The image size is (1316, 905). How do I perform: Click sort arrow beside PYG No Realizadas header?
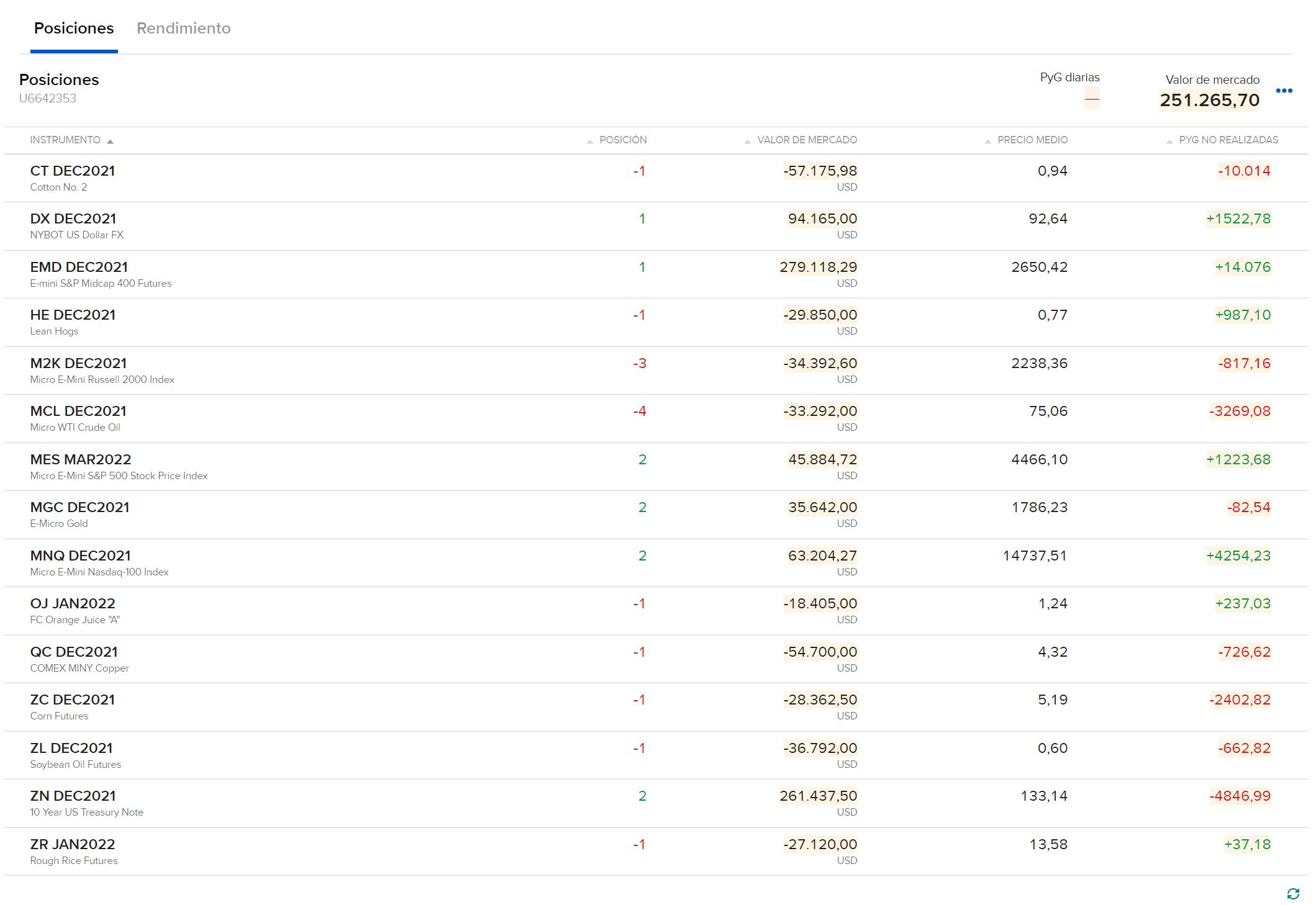[1169, 142]
